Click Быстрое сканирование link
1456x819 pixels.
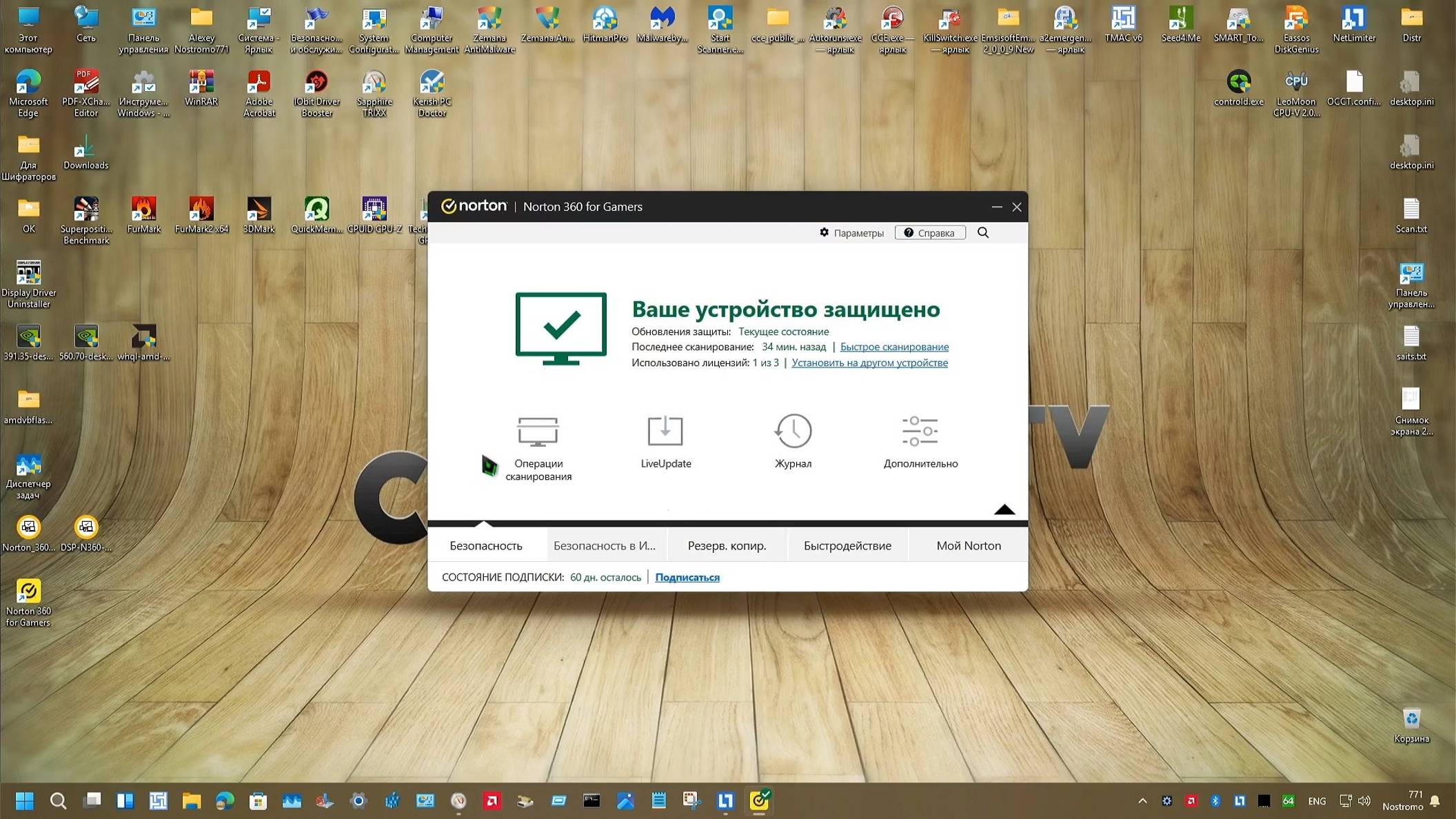pos(893,346)
